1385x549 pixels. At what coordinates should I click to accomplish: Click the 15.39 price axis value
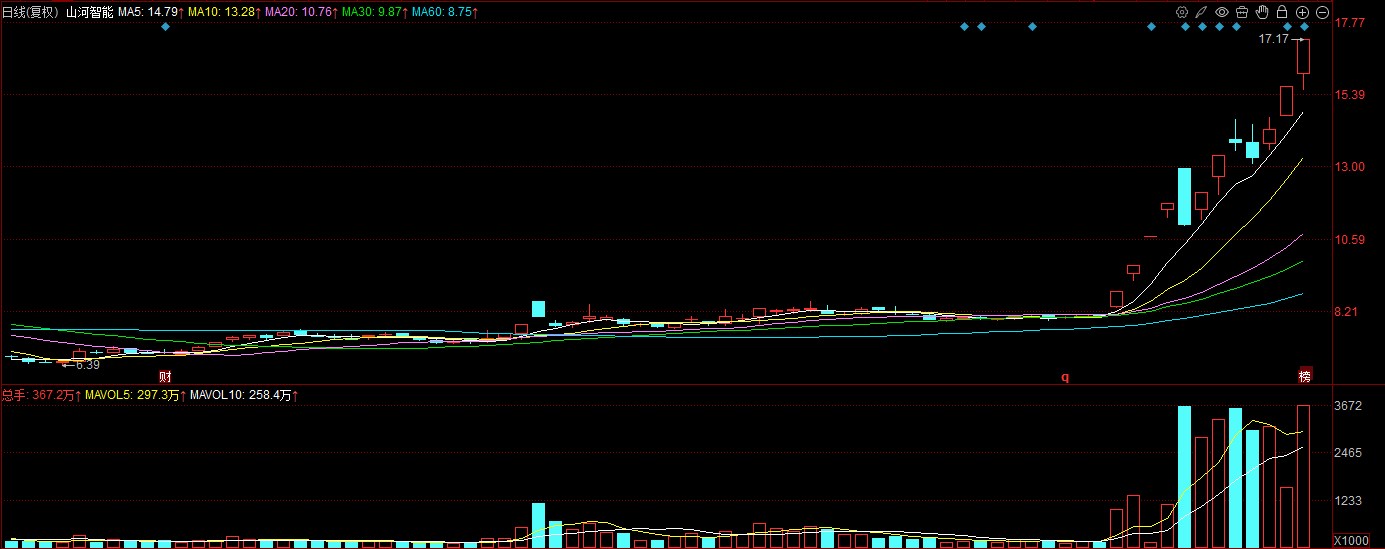point(1350,94)
